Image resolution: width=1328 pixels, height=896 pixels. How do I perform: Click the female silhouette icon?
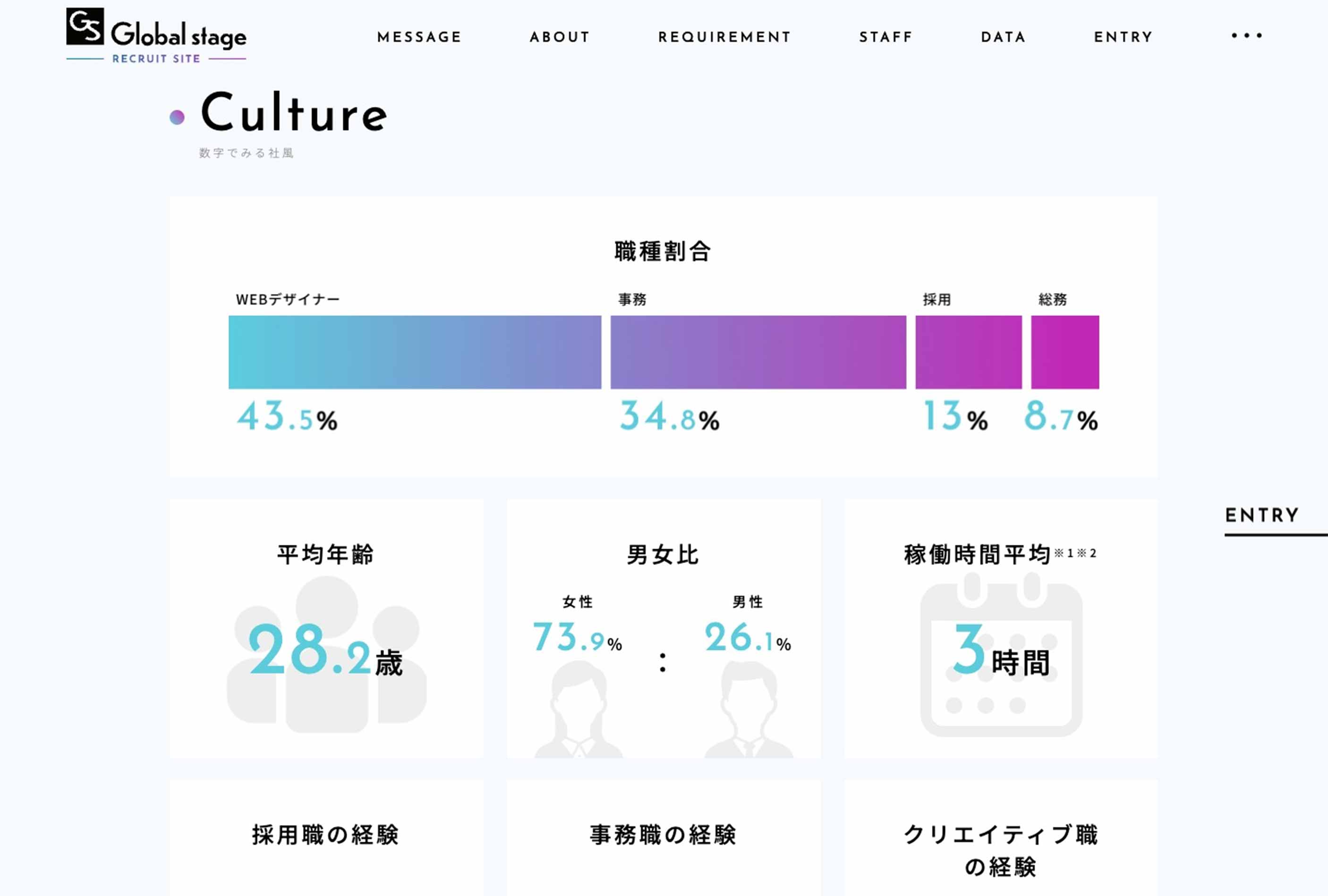pos(579,710)
